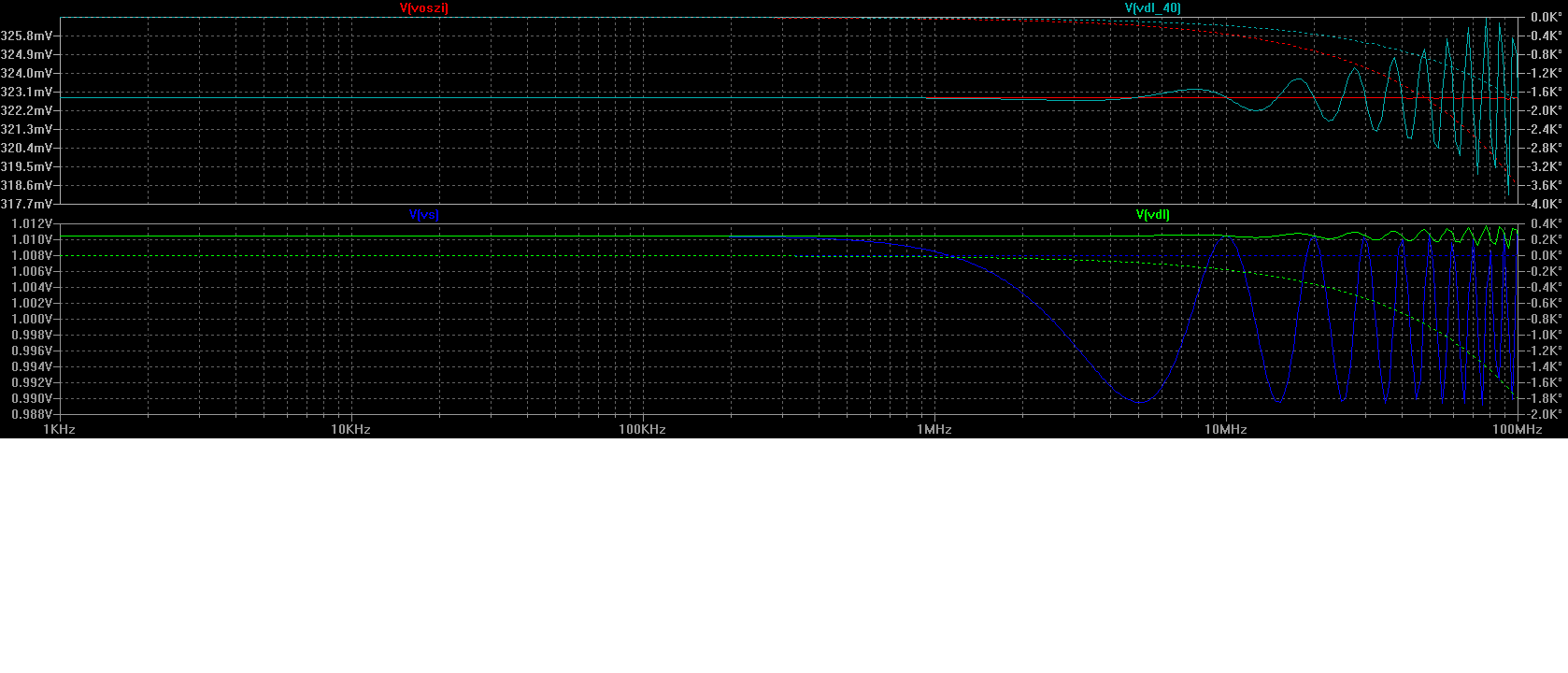Click the -1.8K° phase axis value
The width and height of the screenshot is (1568, 673).
click(x=1546, y=398)
